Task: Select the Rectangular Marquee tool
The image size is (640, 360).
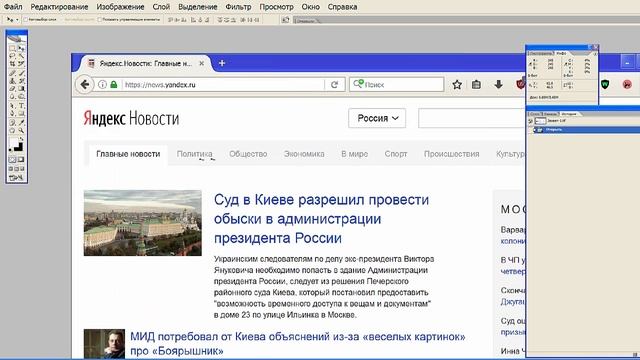Action: click(12, 48)
